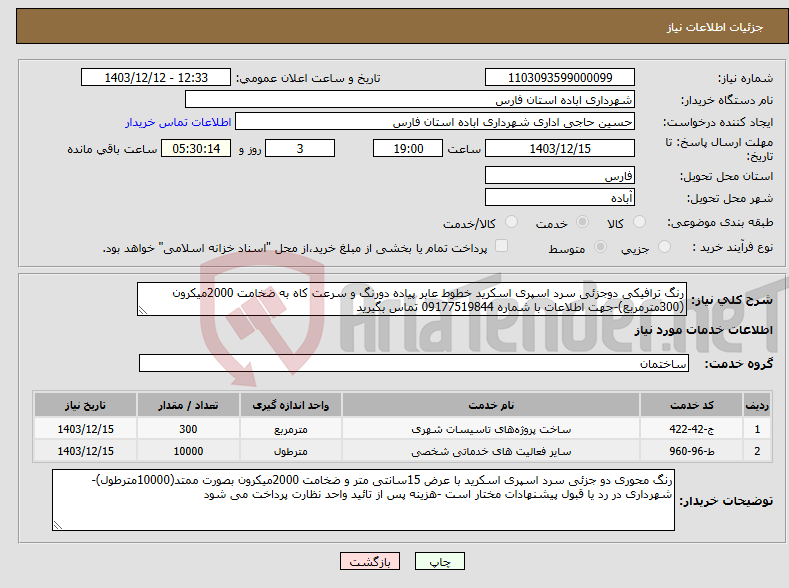Click the بازگشت back button

pyautogui.click(x=370, y=561)
